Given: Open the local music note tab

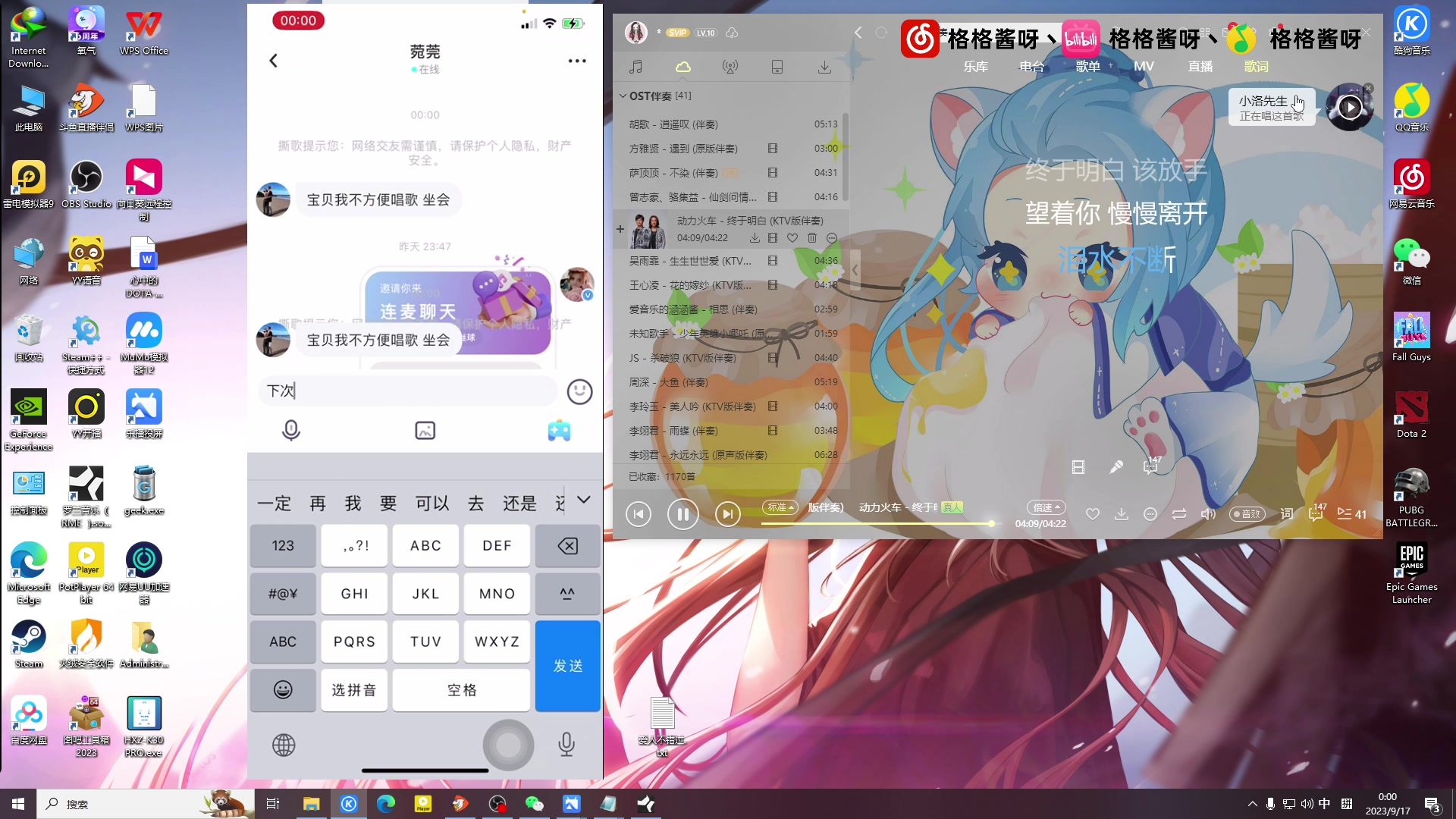Looking at the screenshot, I should [x=636, y=67].
